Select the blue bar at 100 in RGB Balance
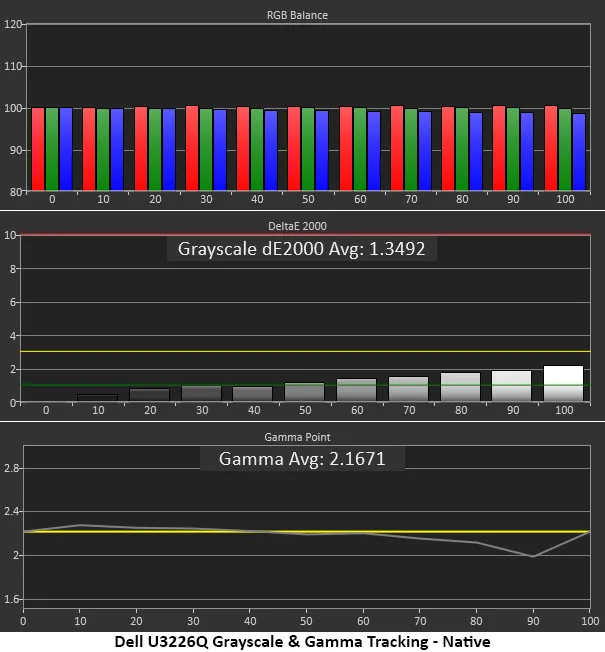The width and height of the screenshot is (605, 652). pos(579,151)
